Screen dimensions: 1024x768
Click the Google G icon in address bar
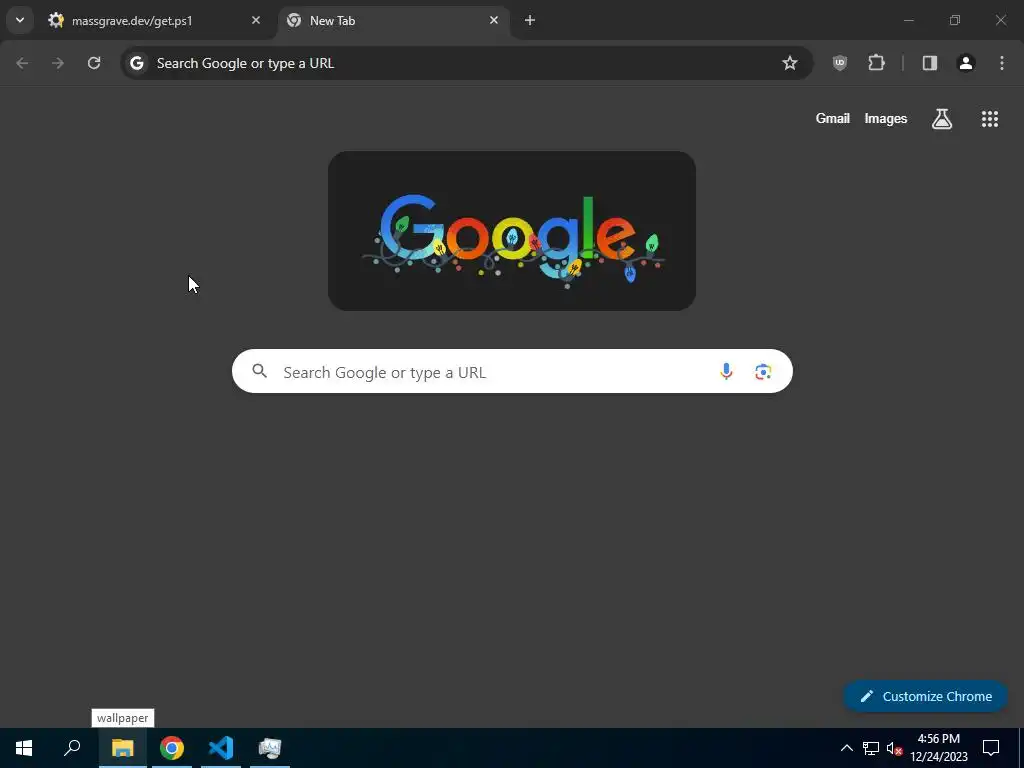pos(136,63)
